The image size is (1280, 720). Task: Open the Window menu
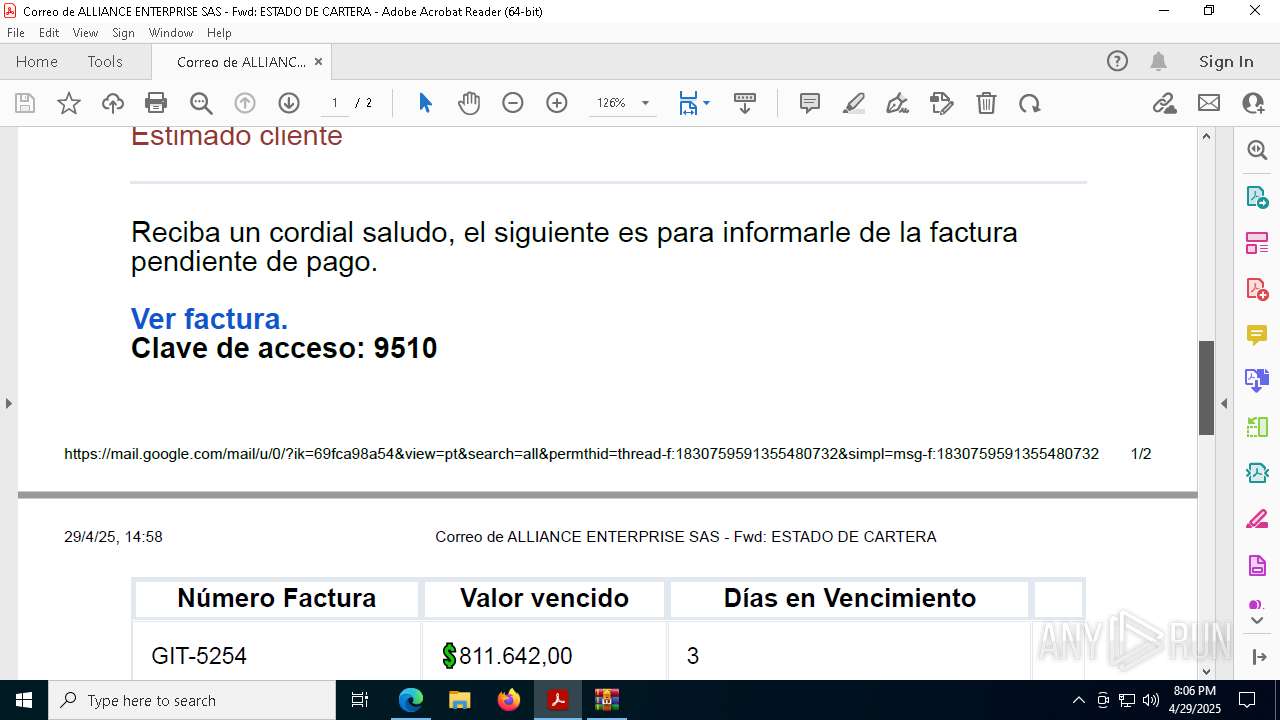coord(171,33)
